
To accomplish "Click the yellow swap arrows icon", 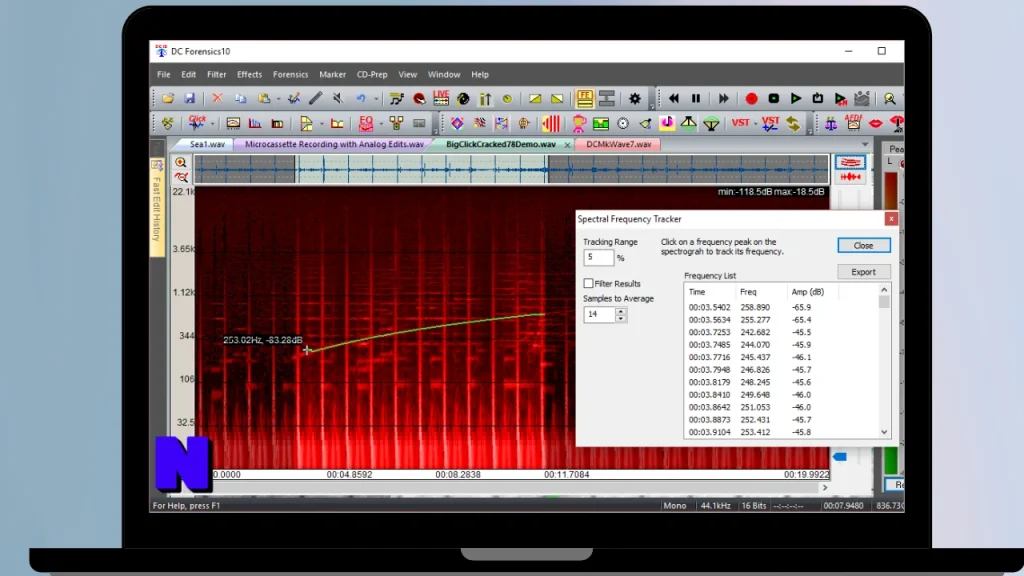I will point(793,123).
